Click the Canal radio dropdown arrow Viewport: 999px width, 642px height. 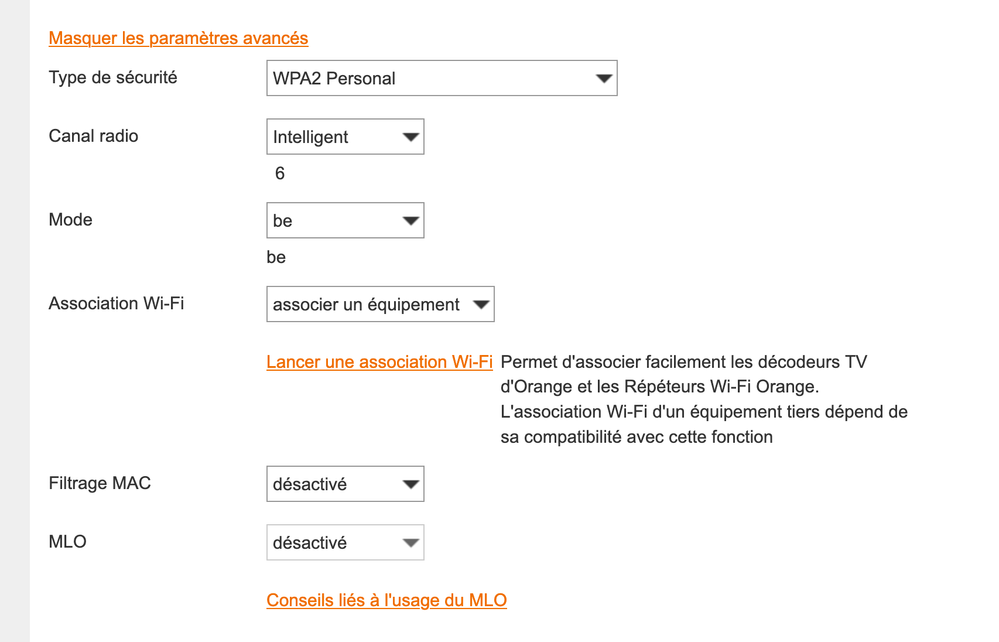410,138
